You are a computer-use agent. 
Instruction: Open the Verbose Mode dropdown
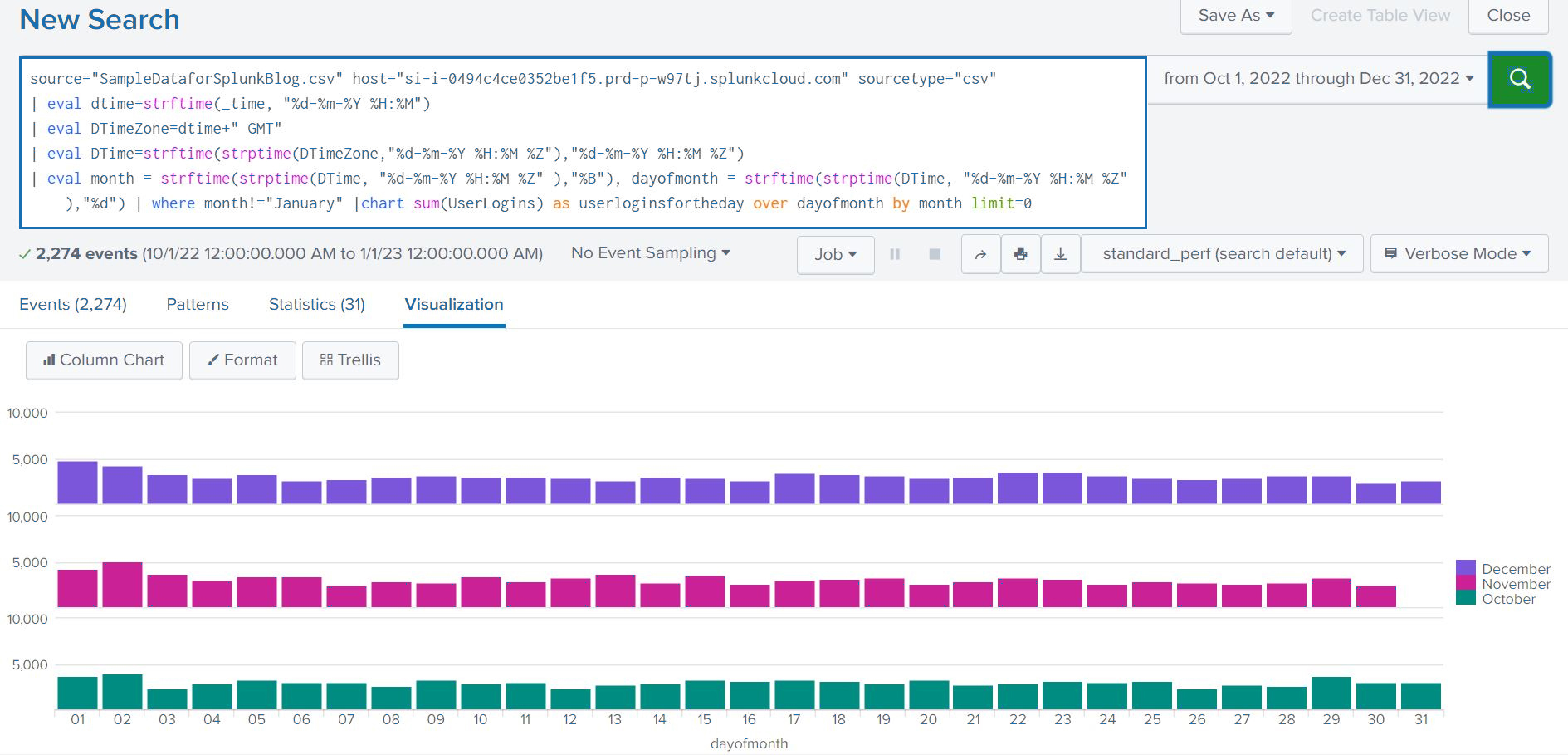tap(1459, 254)
